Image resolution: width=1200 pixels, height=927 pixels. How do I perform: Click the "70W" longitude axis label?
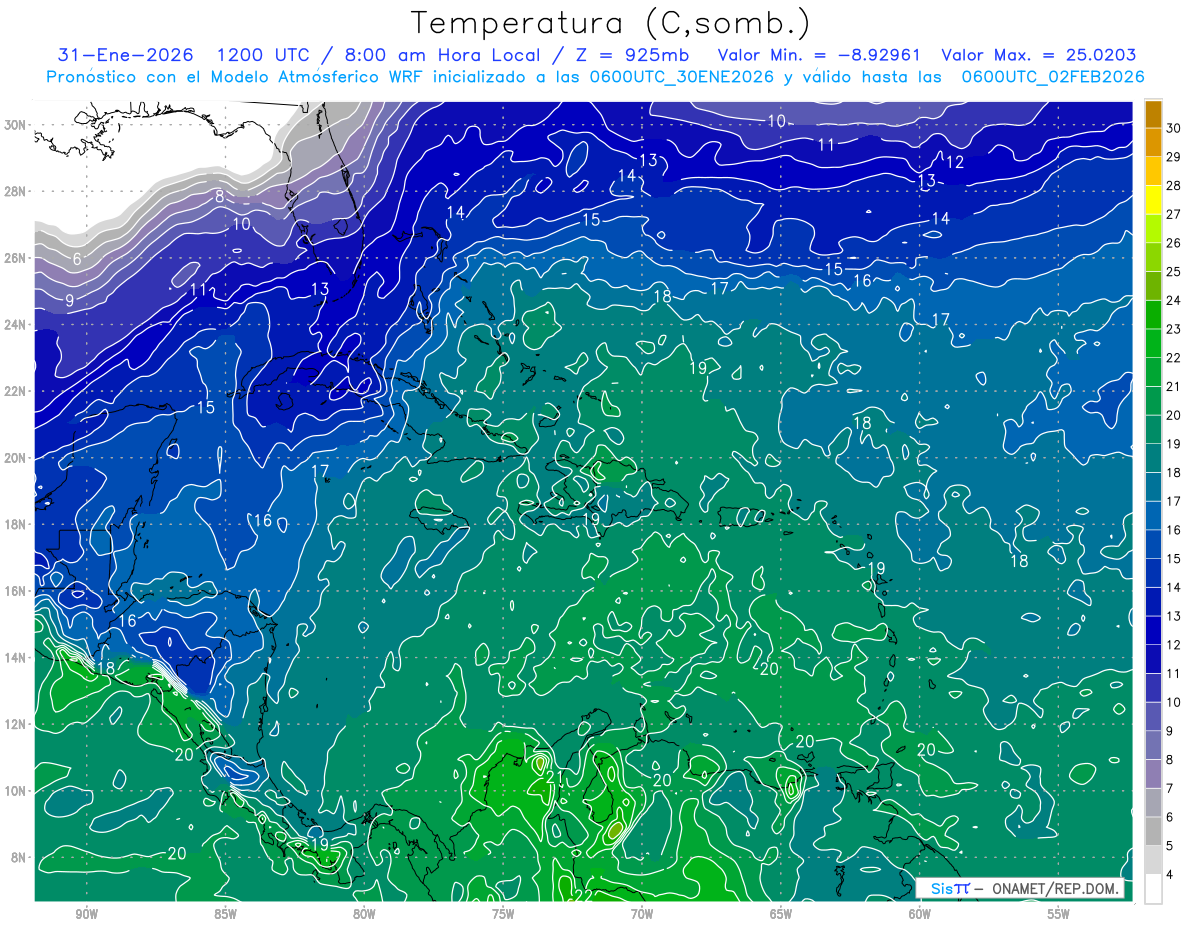(x=642, y=914)
